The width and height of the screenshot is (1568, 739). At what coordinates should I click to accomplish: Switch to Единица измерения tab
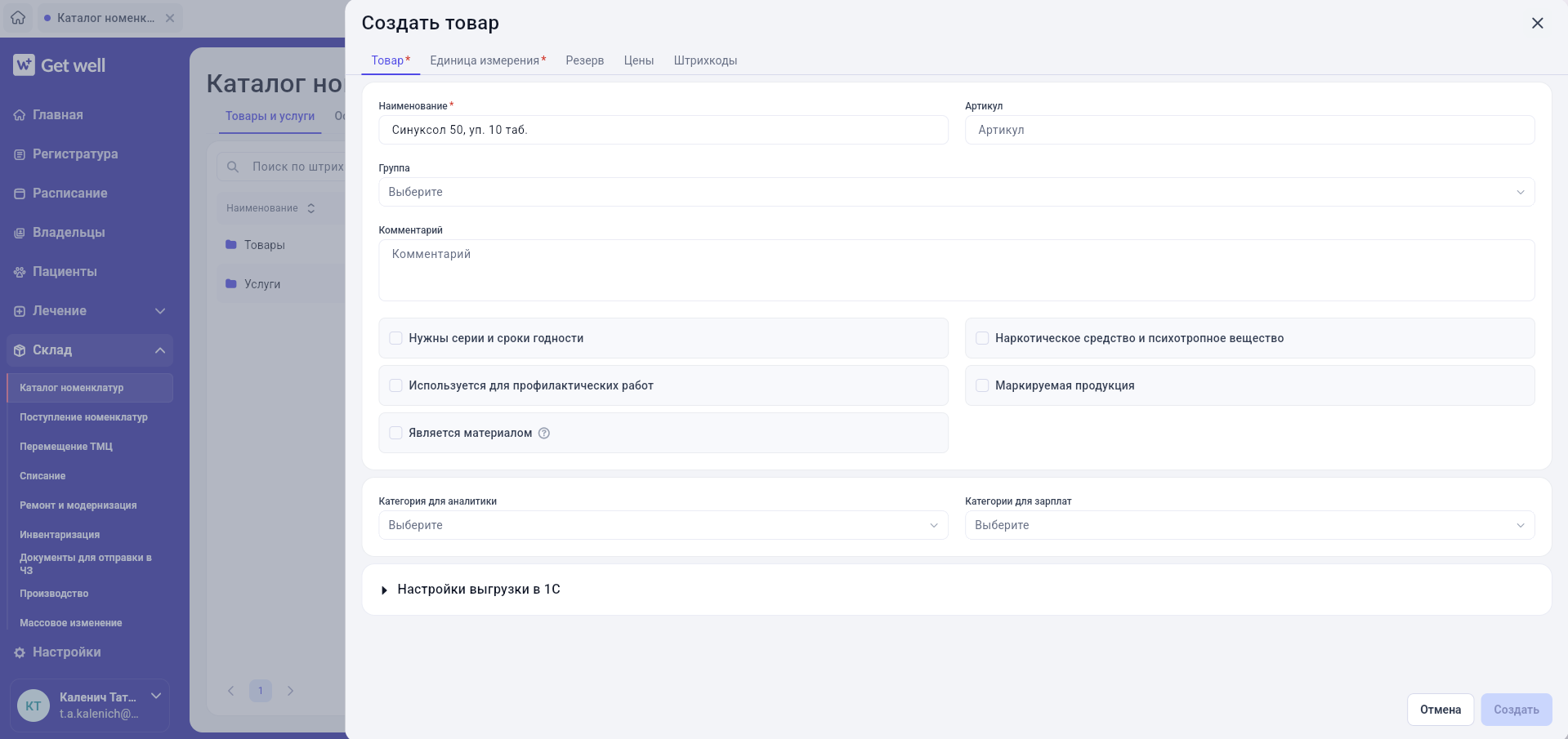point(488,60)
